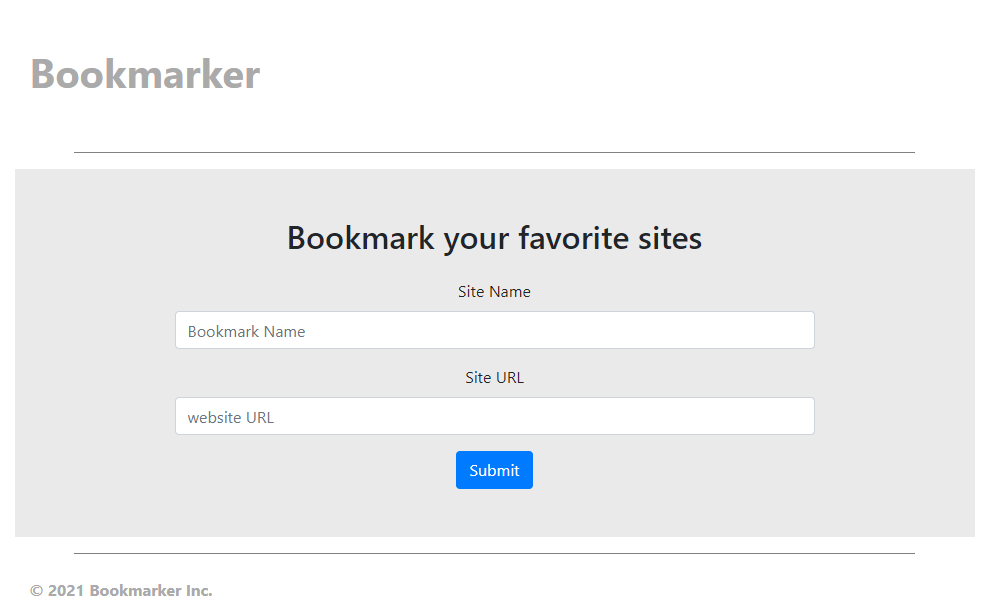
Task: Click the word 'Bookmark' in the main heading
Action: point(360,238)
